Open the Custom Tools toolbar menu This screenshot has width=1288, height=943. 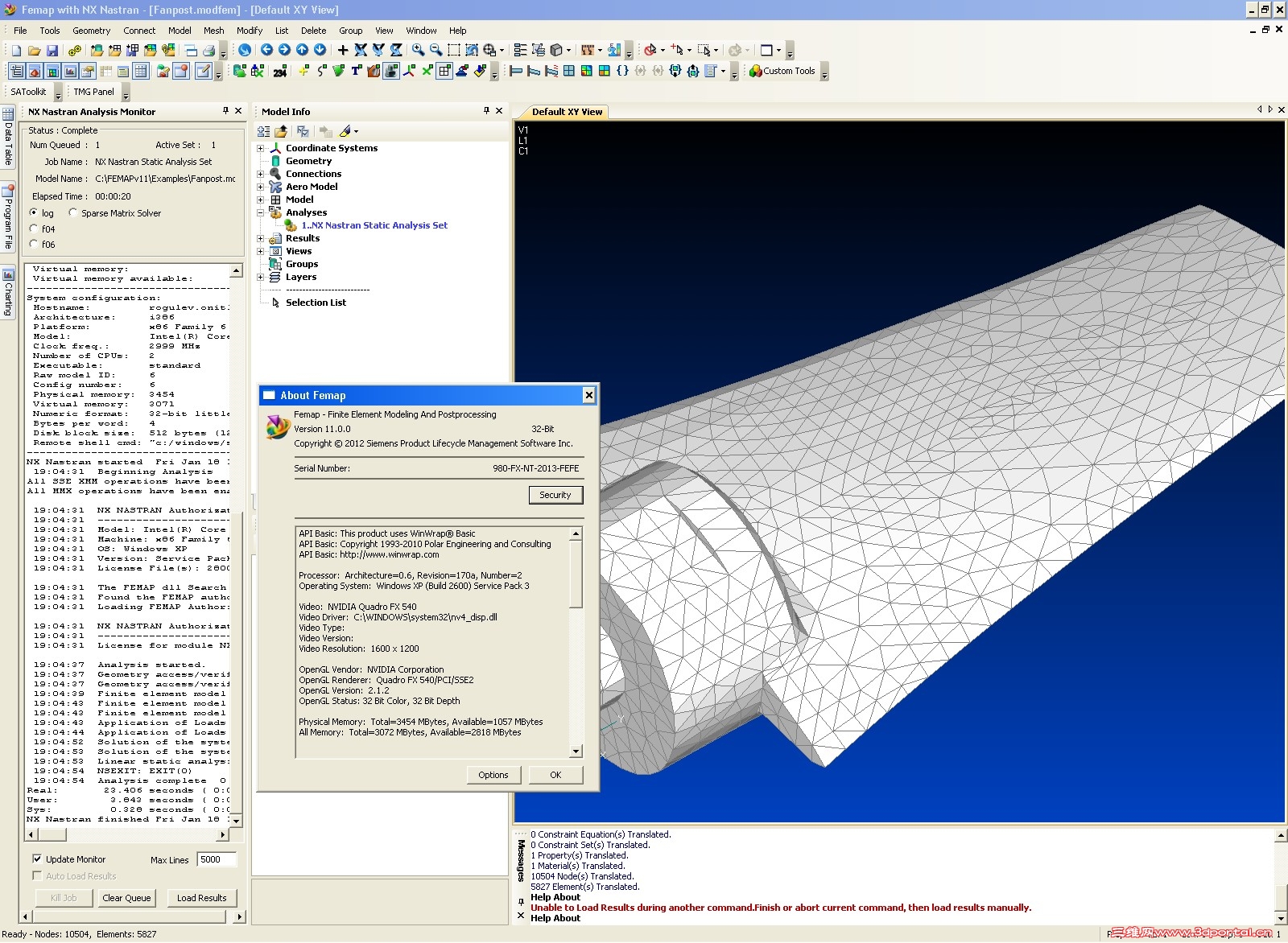coord(782,71)
